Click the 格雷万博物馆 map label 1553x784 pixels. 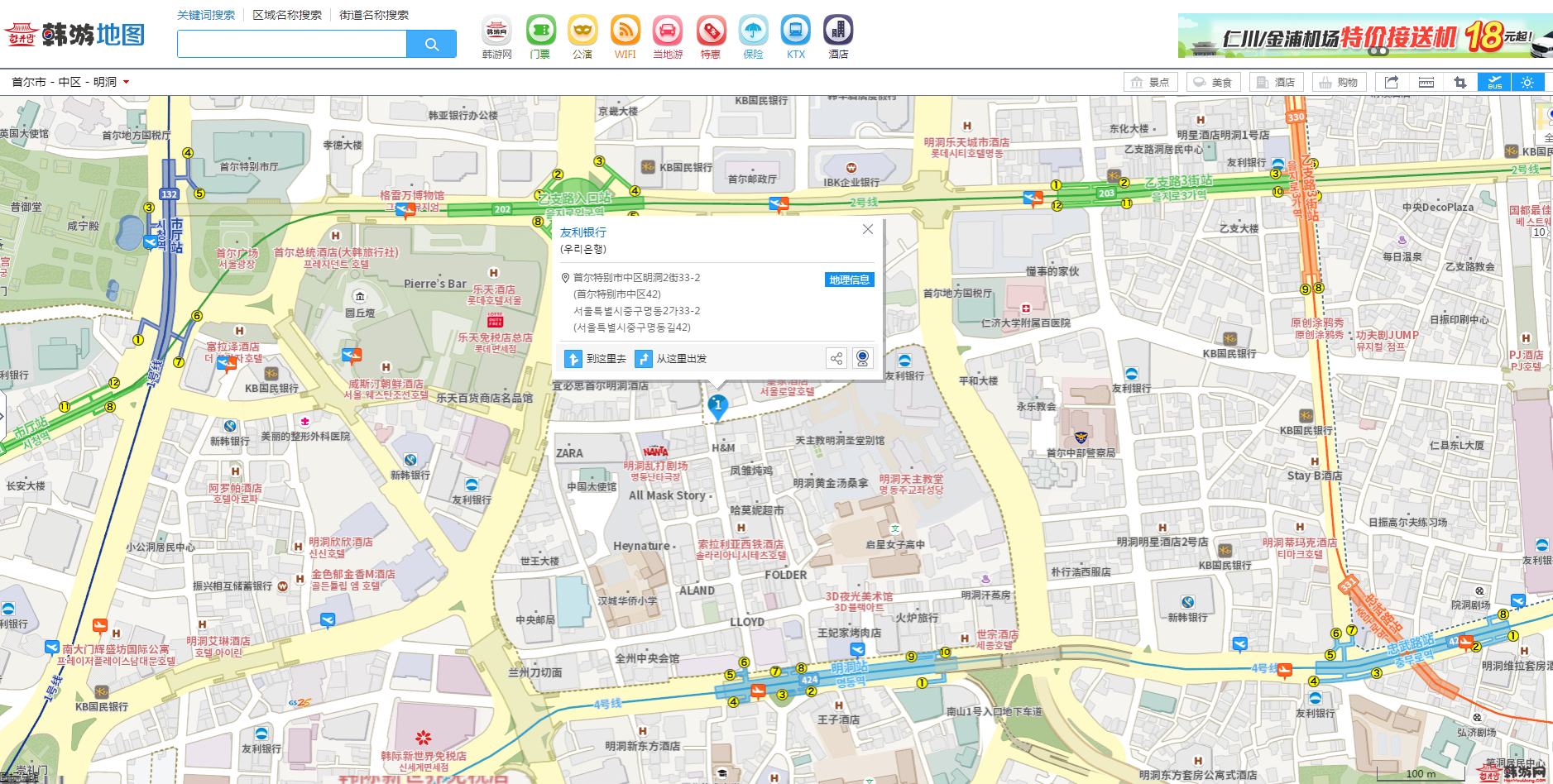412,195
